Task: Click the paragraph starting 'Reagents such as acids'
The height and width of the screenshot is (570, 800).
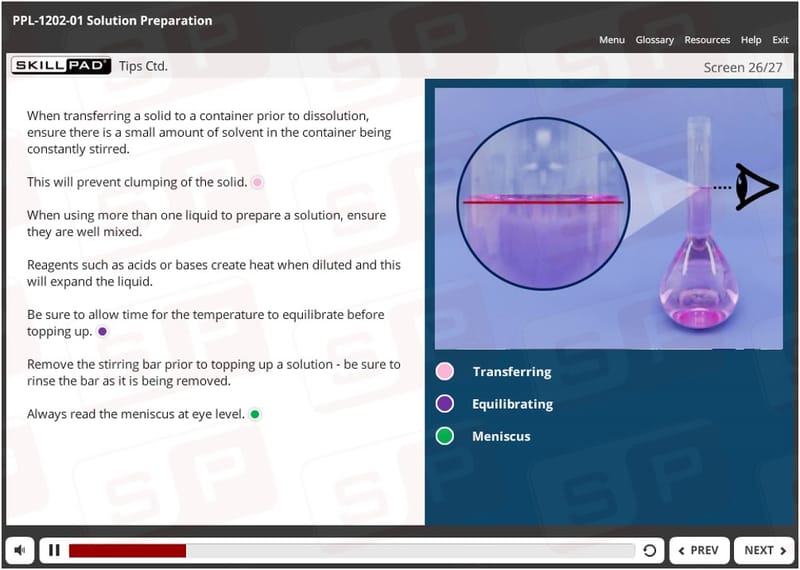Action: tap(214, 273)
